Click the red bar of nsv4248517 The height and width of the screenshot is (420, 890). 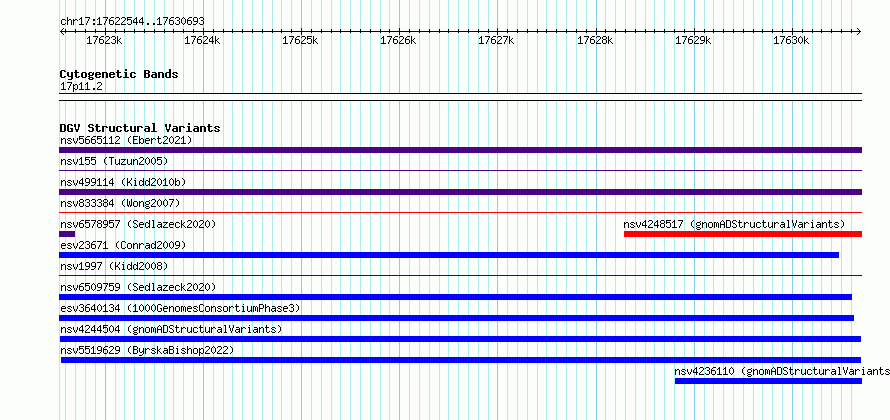pyautogui.click(x=743, y=234)
